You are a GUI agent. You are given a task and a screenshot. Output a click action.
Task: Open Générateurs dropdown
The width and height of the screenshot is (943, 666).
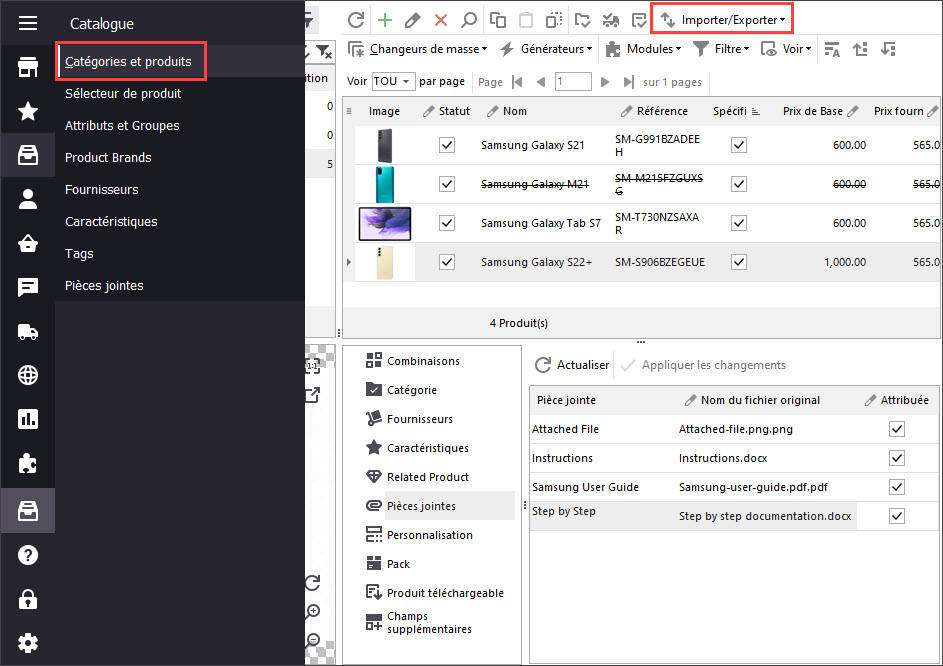(x=547, y=49)
